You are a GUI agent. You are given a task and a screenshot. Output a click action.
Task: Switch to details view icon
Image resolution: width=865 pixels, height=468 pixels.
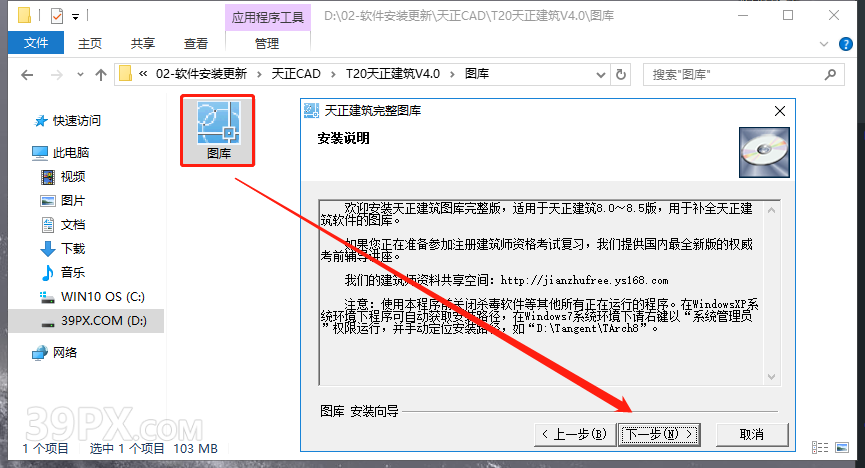[820, 448]
